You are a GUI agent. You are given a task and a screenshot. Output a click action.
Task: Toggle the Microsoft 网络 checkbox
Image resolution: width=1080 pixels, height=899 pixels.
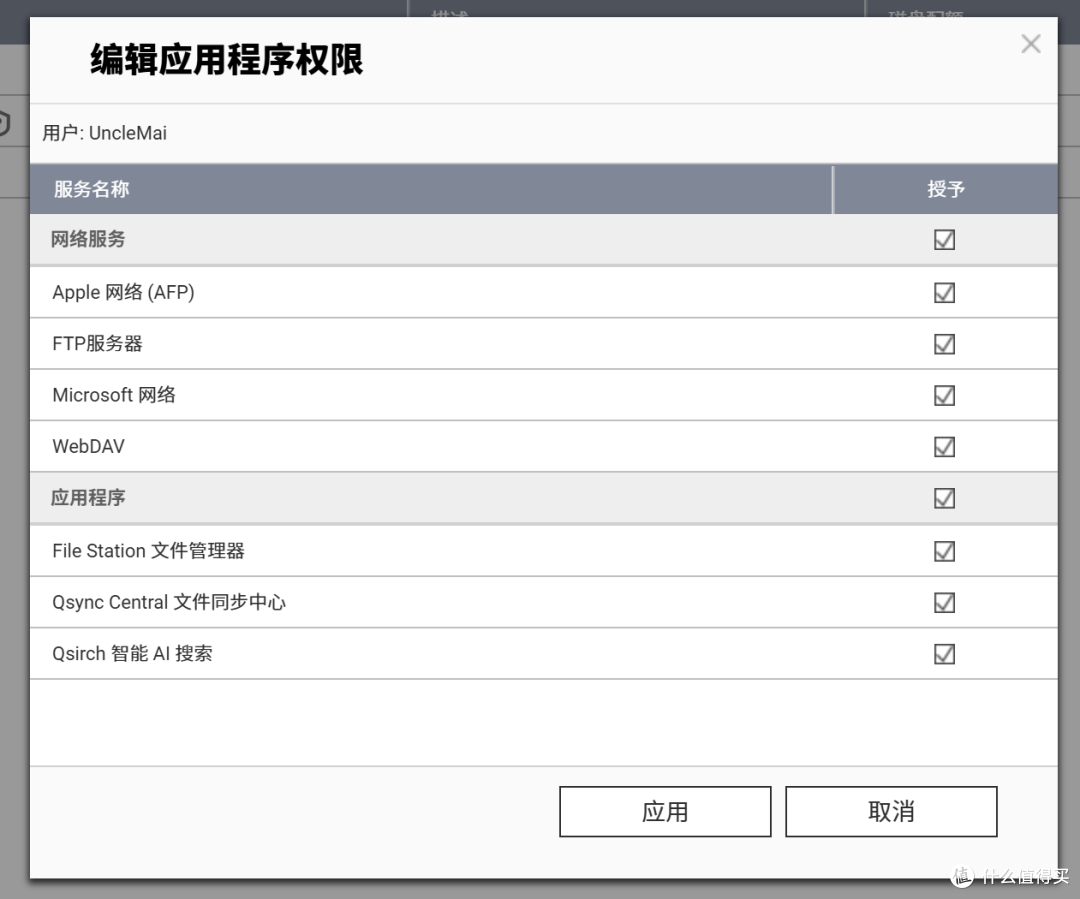[944, 395]
